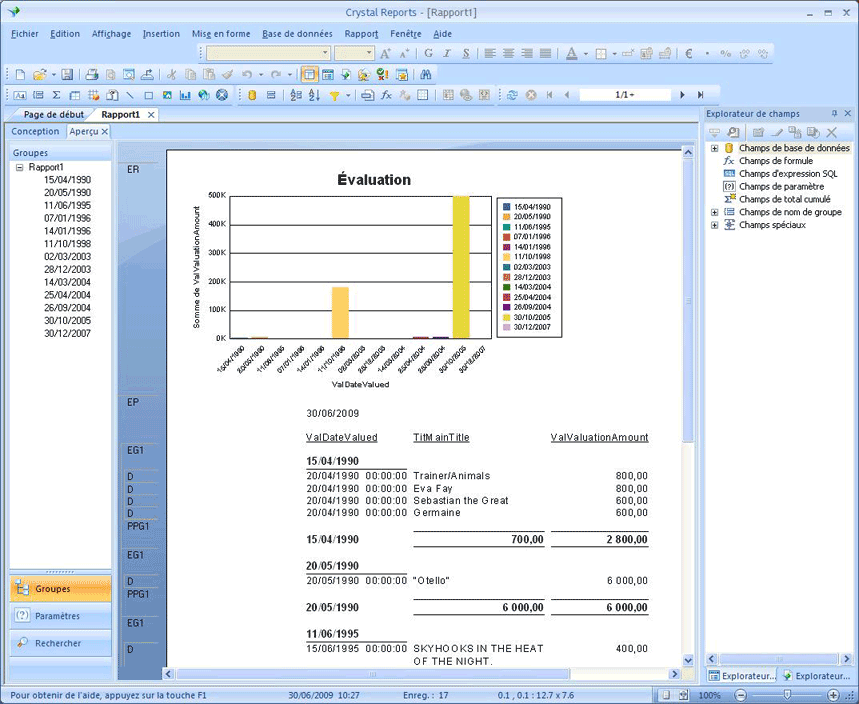The width and height of the screenshot is (859, 704).
Task: Expand Champs de base de données node
Action: (715, 148)
